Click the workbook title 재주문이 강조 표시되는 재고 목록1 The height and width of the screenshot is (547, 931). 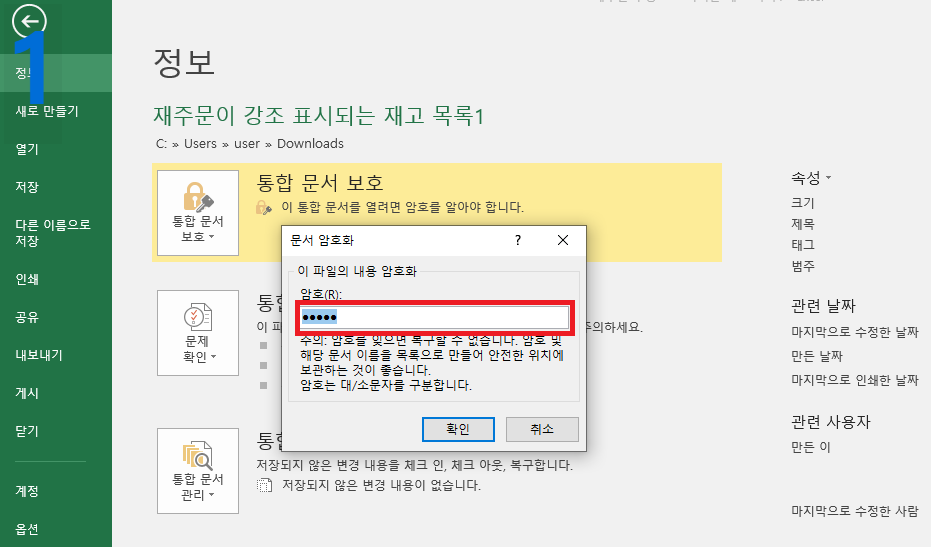point(319,115)
